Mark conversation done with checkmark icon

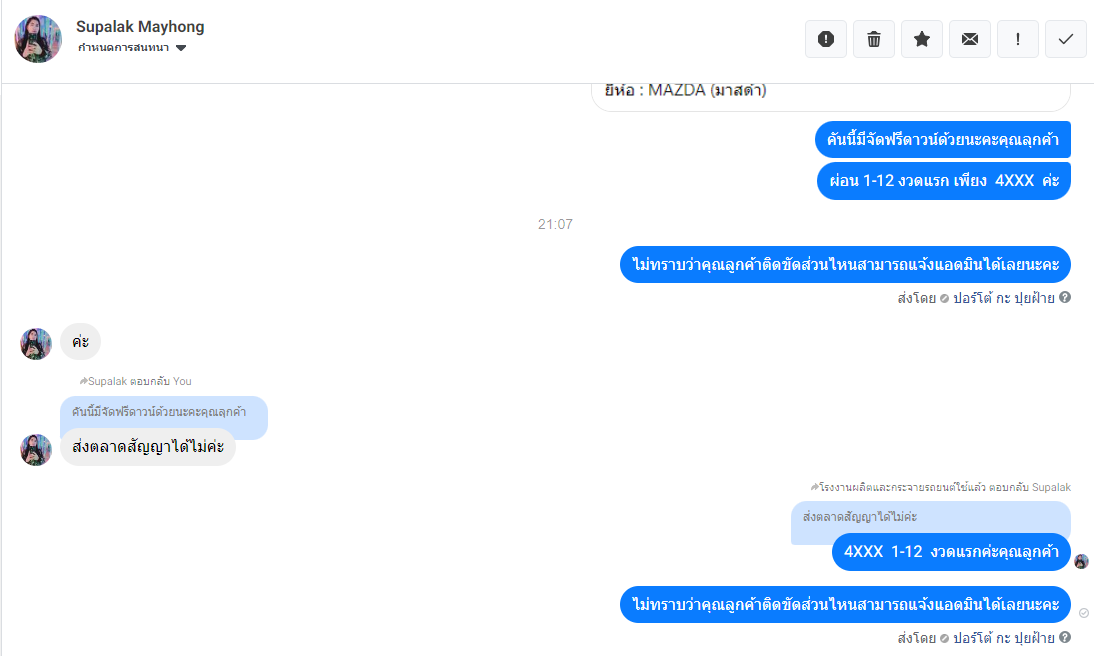point(1065,39)
